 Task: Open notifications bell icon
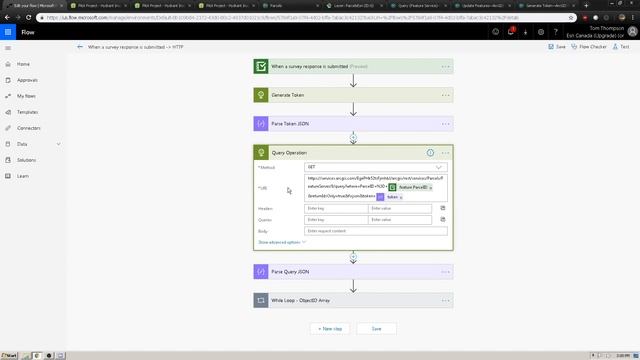pos(511,32)
